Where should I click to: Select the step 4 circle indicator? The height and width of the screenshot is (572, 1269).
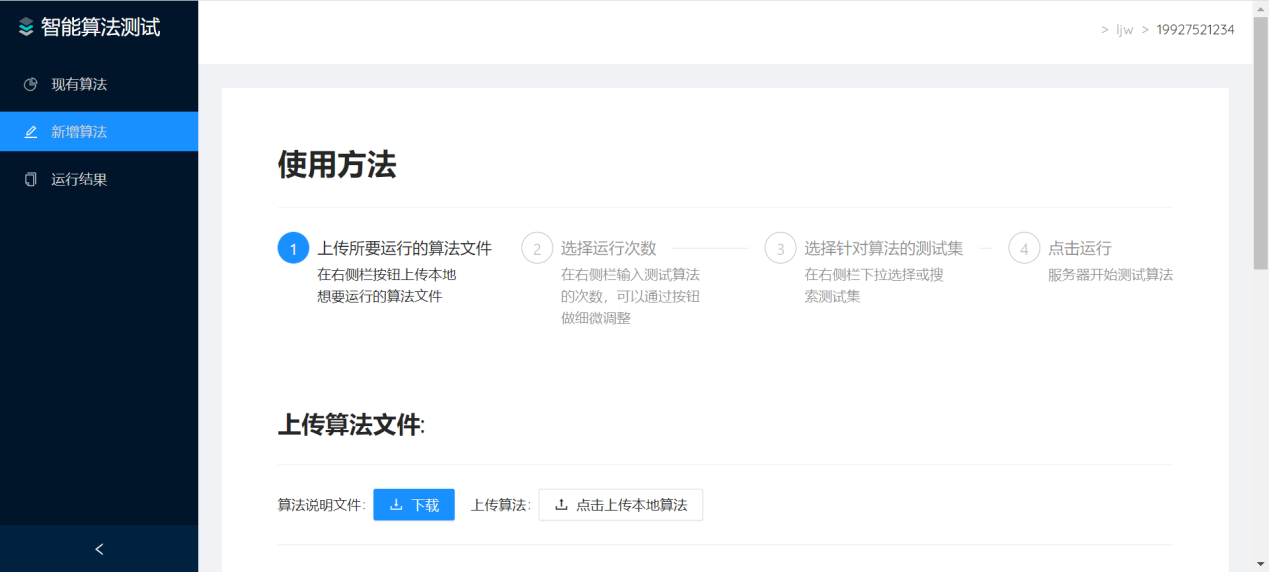[x=1024, y=248]
